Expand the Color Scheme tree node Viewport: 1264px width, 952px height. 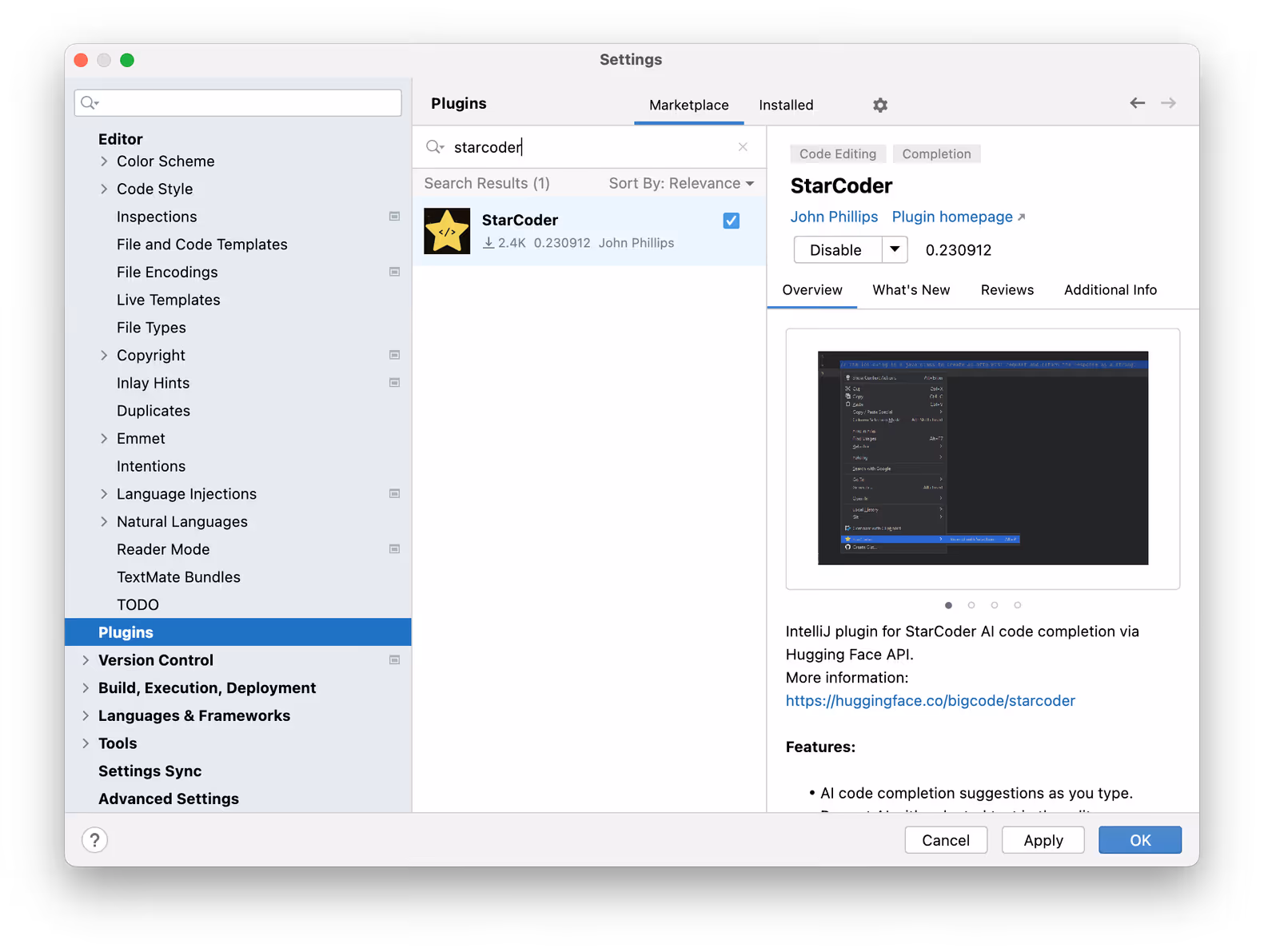pyautogui.click(x=104, y=161)
